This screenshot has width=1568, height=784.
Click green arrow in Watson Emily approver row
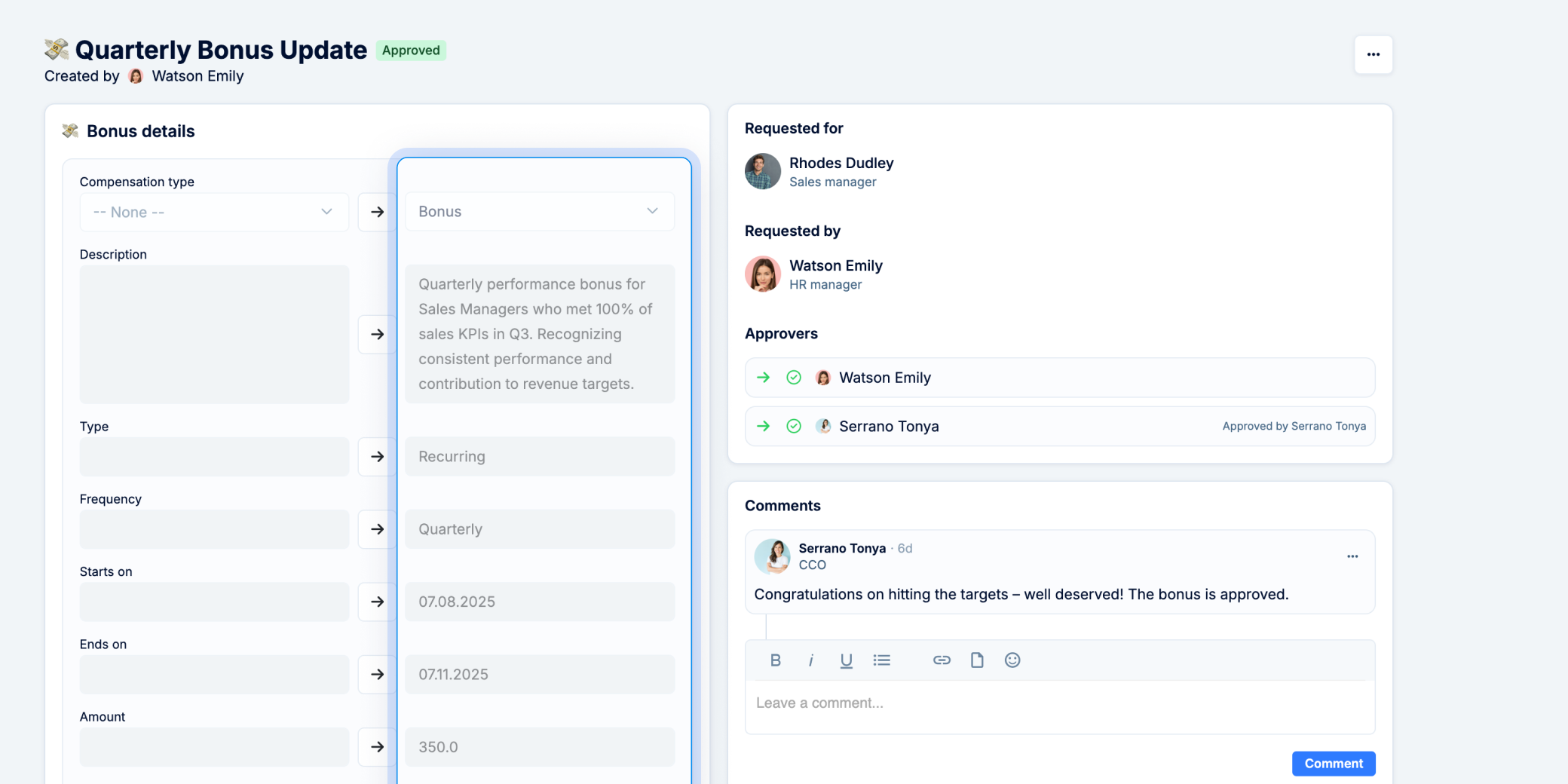[764, 377]
